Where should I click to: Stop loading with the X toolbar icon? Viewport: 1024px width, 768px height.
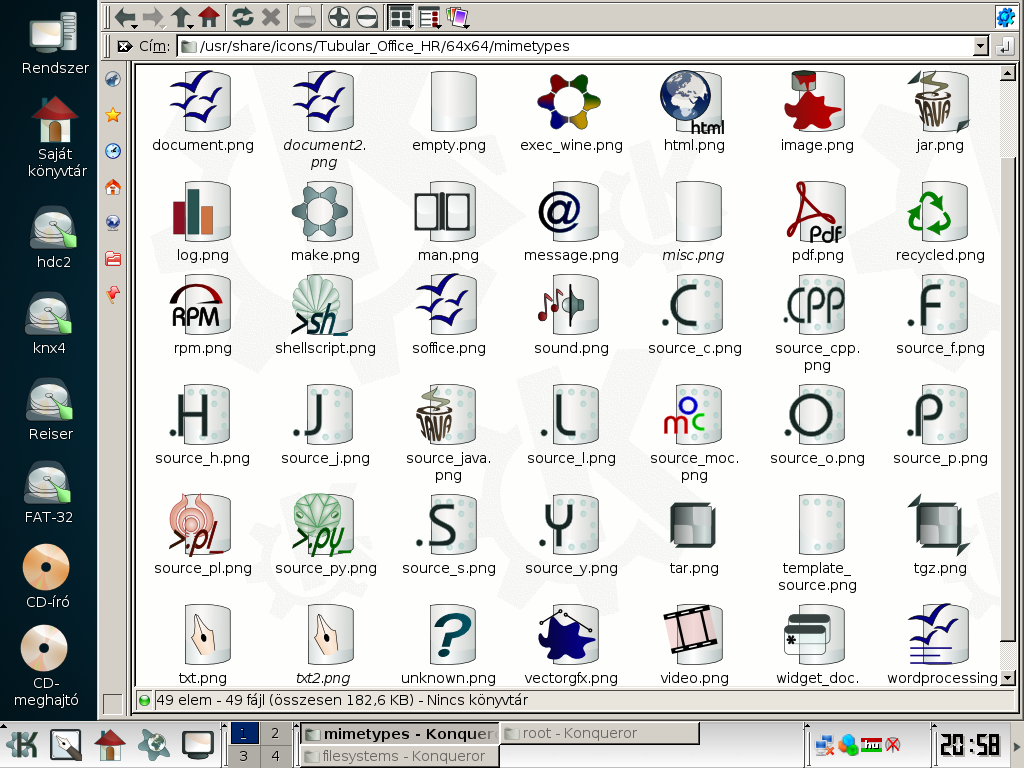click(271, 17)
